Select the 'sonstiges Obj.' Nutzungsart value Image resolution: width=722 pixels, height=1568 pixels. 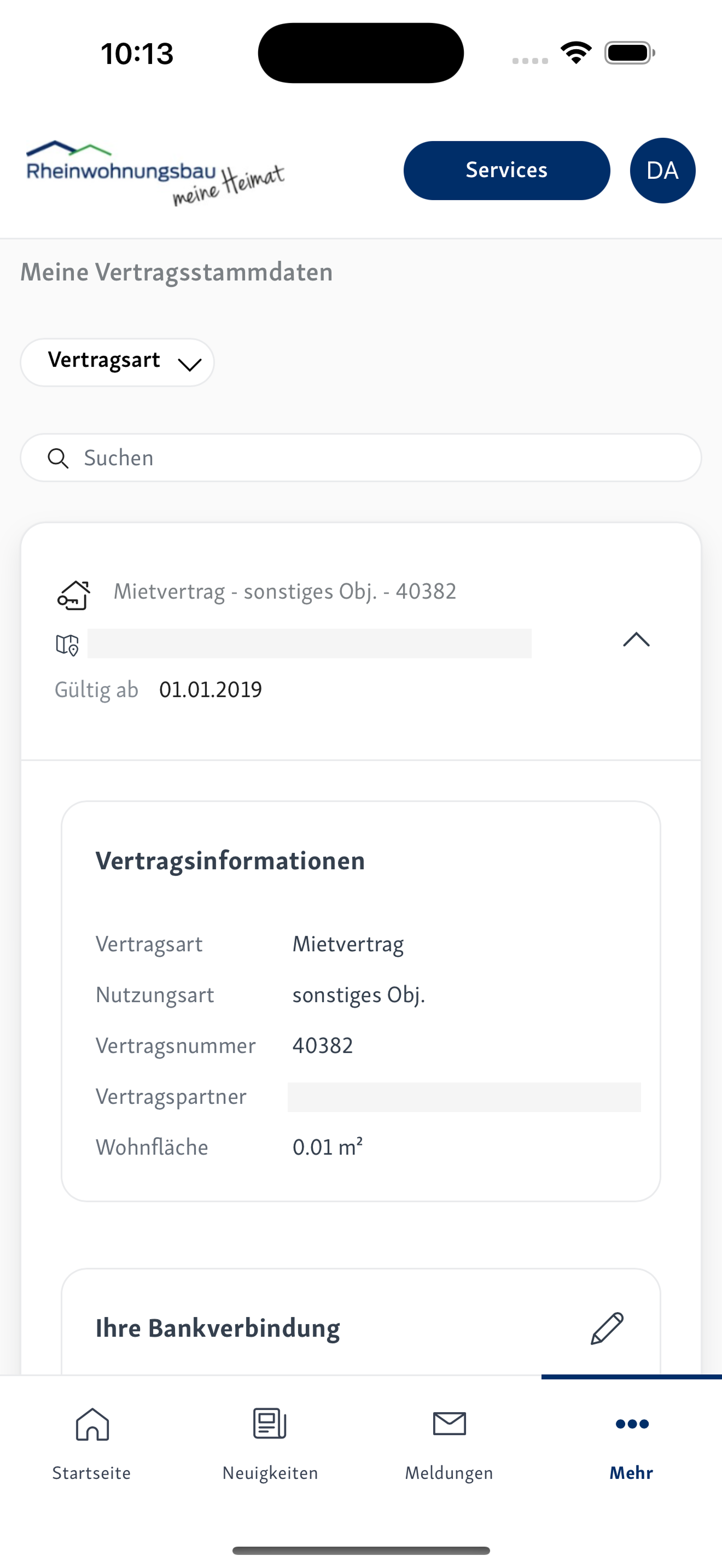pyautogui.click(x=359, y=994)
